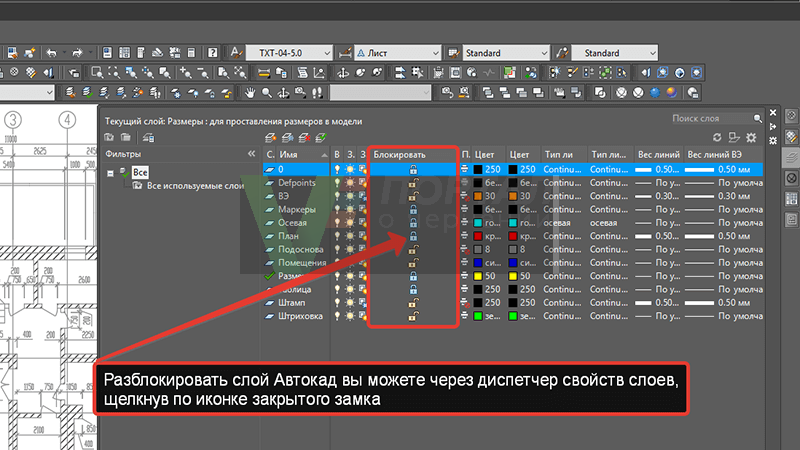Open the layer manager Settings gear

[751, 138]
